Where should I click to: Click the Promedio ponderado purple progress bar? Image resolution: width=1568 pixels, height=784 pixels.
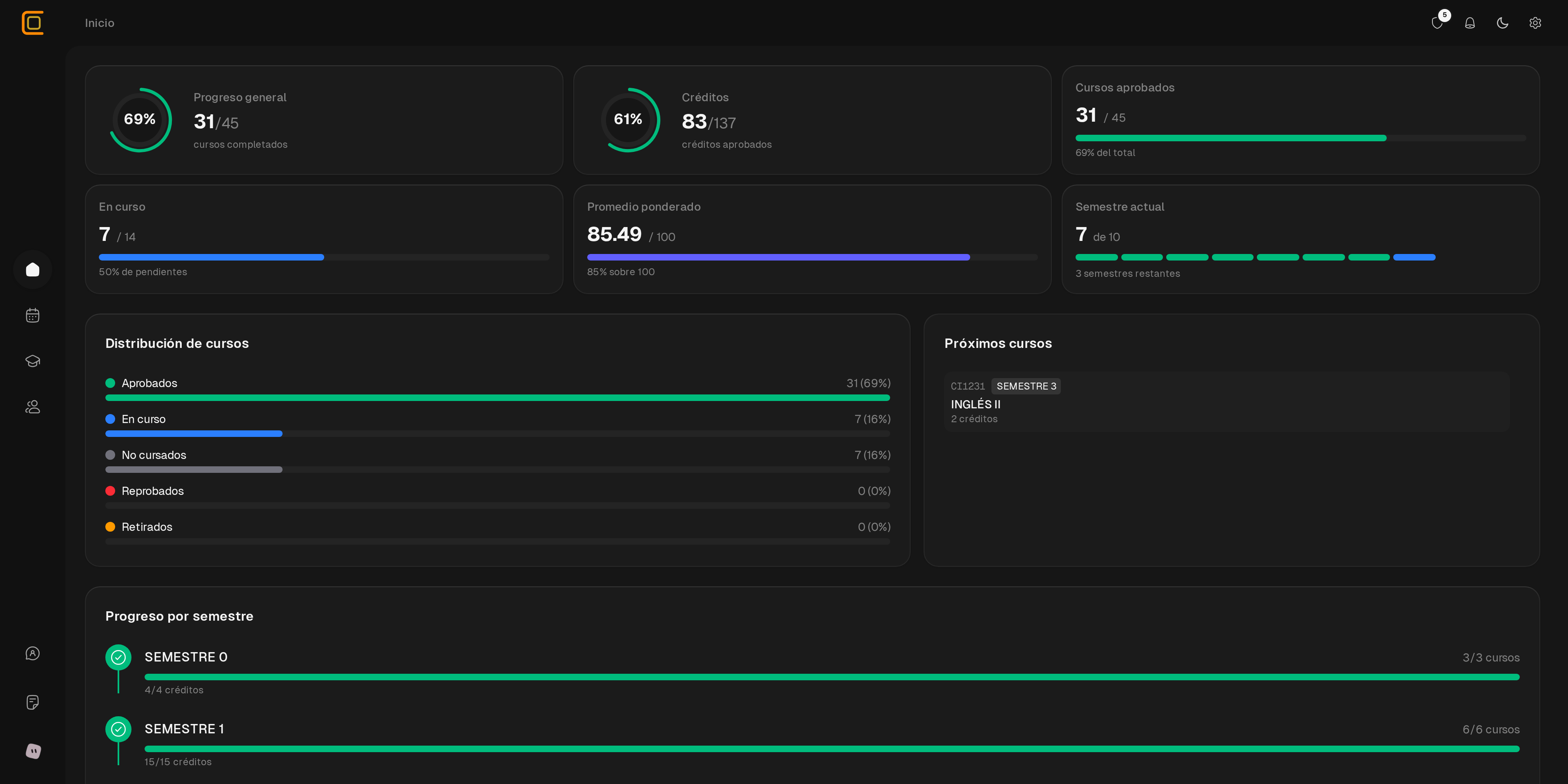click(x=812, y=258)
